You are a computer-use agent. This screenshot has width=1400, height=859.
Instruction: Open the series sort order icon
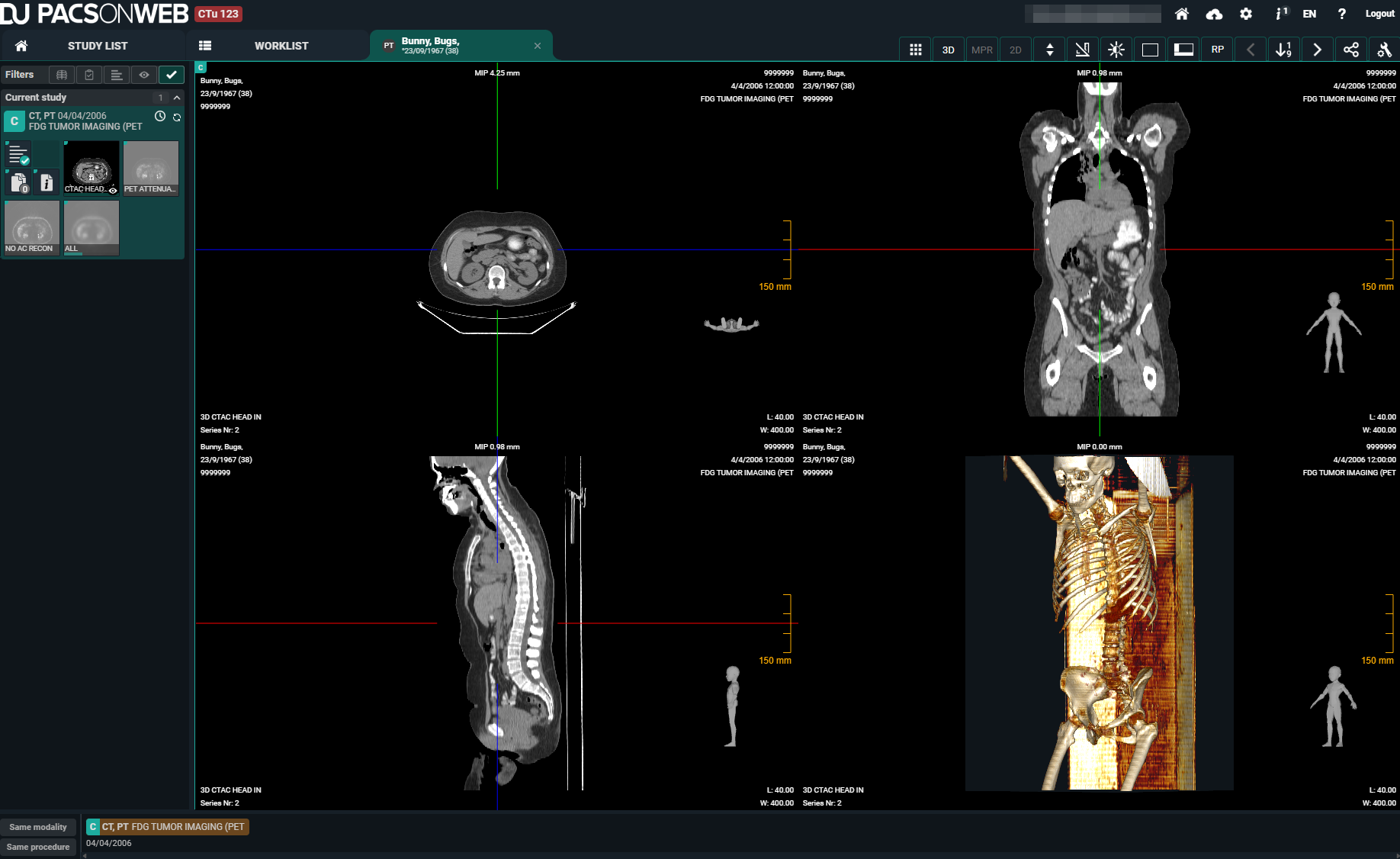(x=1283, y=50)
